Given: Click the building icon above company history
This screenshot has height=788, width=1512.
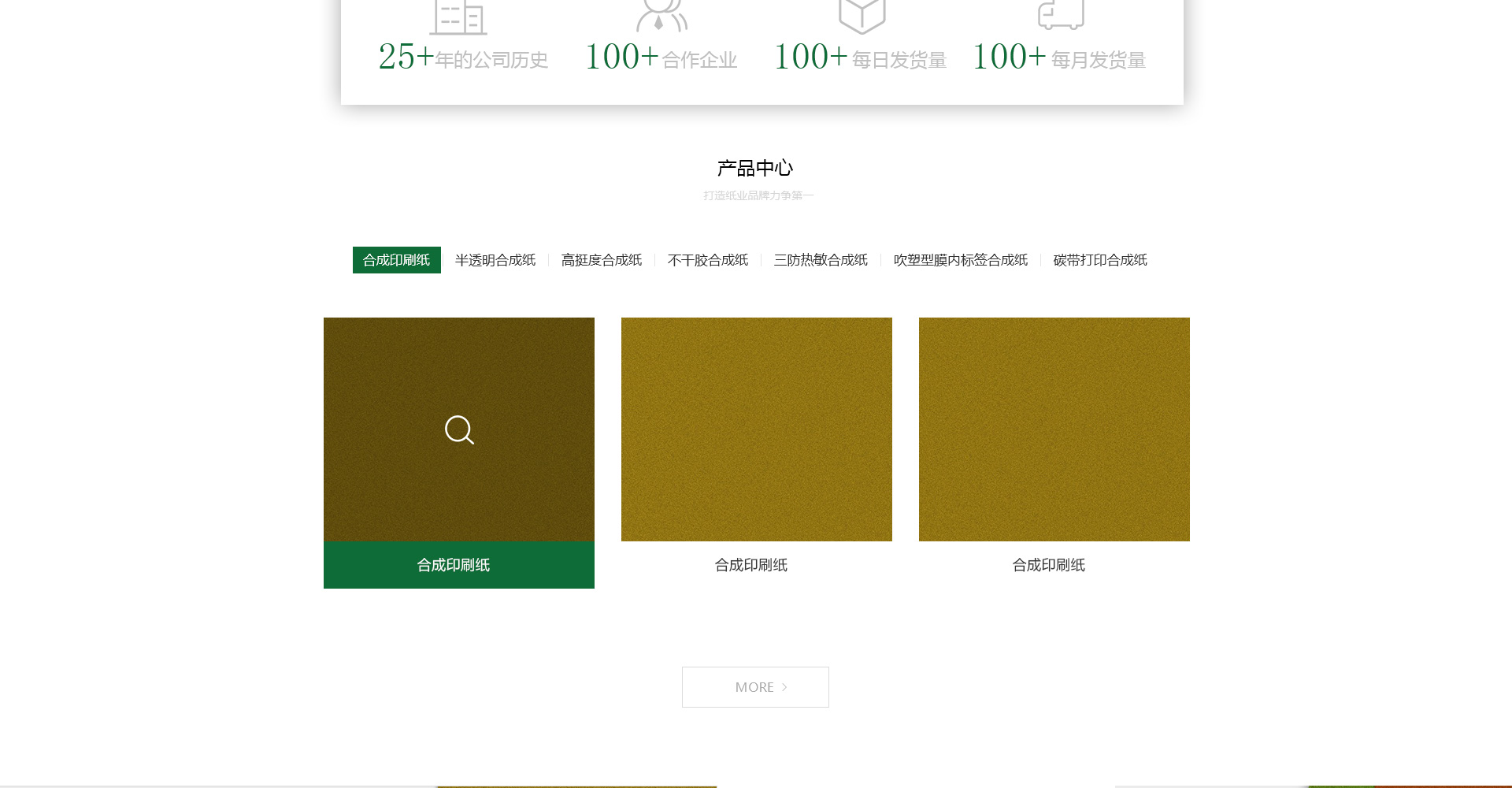Looking at the screenshot, I should (x=458, y=17).
